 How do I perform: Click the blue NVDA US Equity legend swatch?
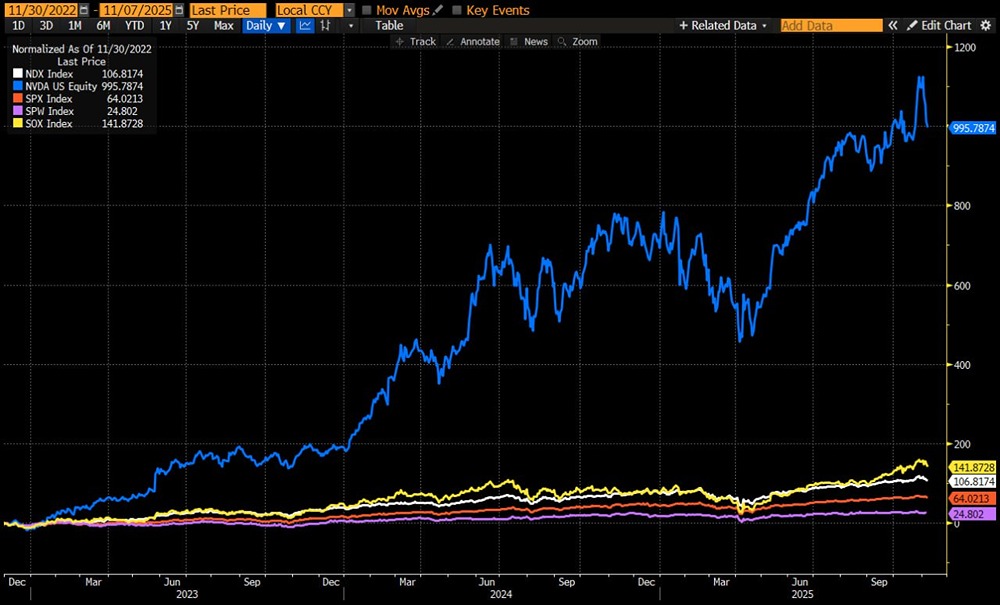(15, 86)
